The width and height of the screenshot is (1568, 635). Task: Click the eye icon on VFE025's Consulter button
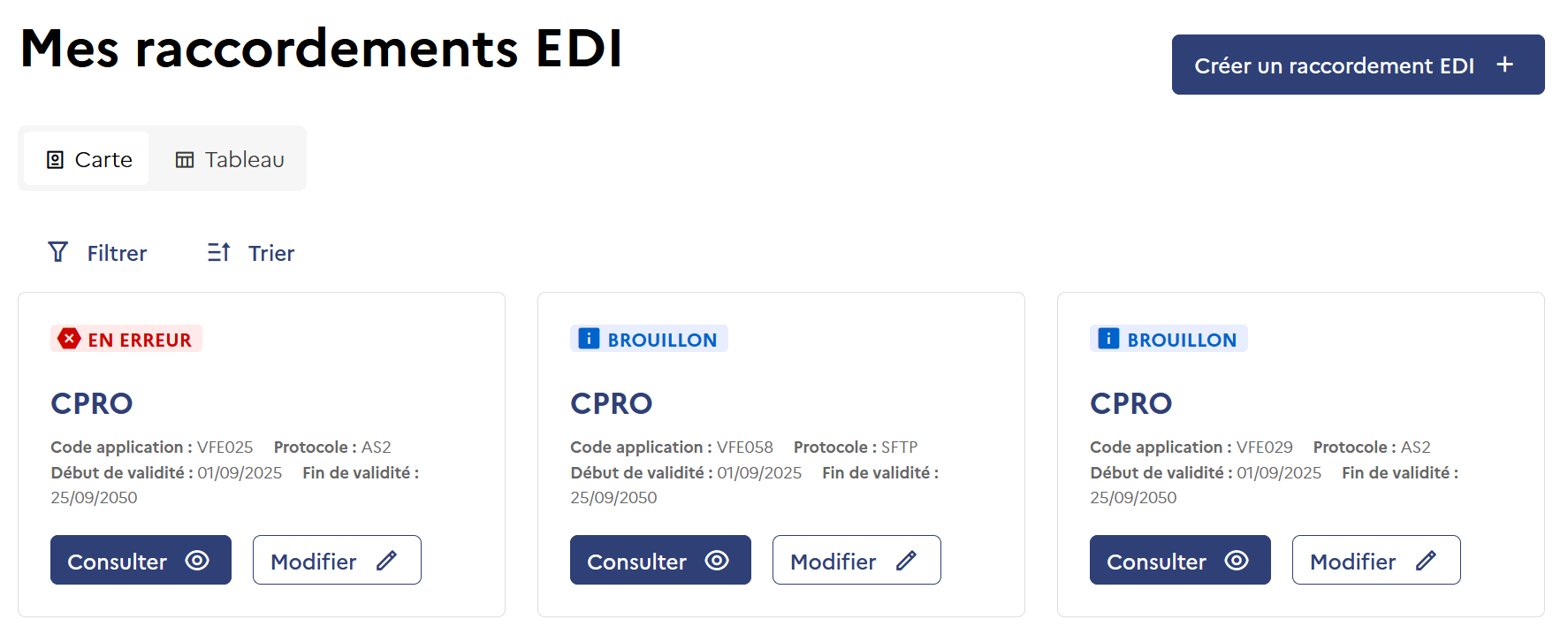(x=196, y=560)
